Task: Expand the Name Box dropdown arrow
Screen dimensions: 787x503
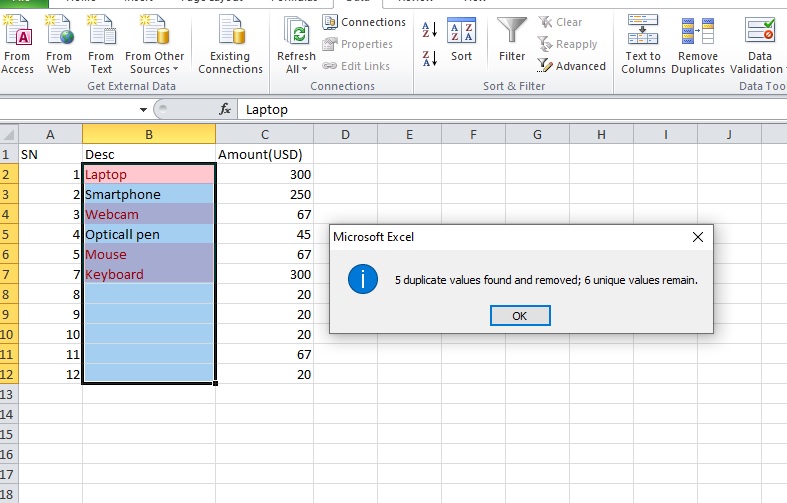Action: (x=143, y=109)
